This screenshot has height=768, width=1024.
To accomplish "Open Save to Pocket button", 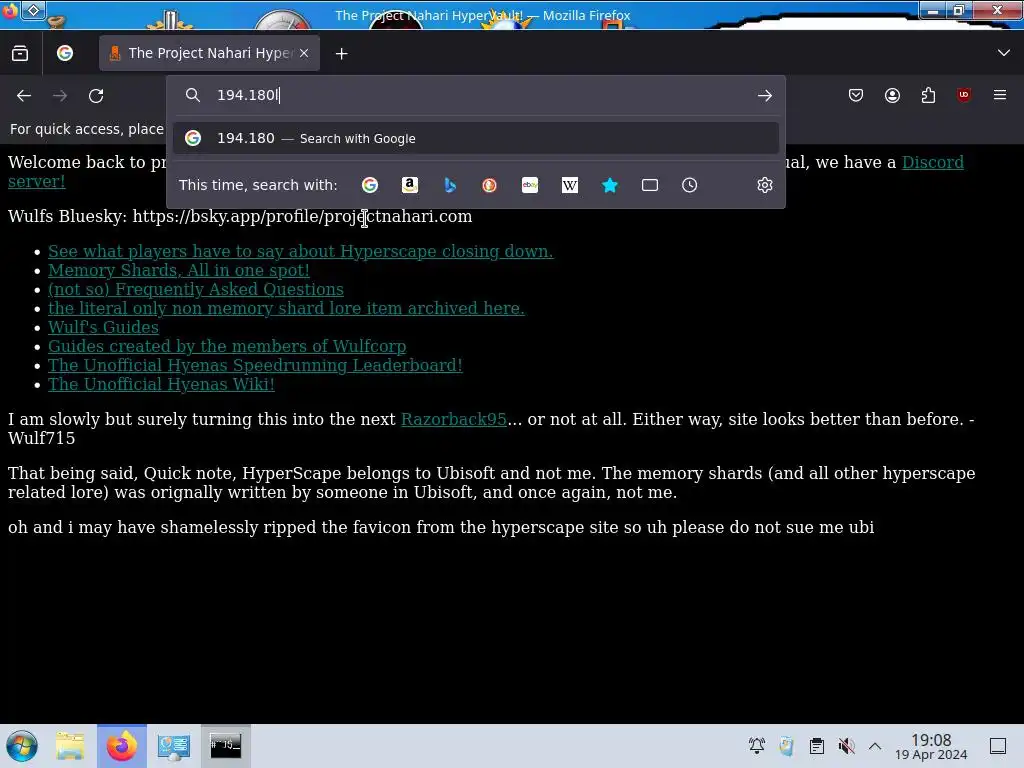I will coord(856,95).
